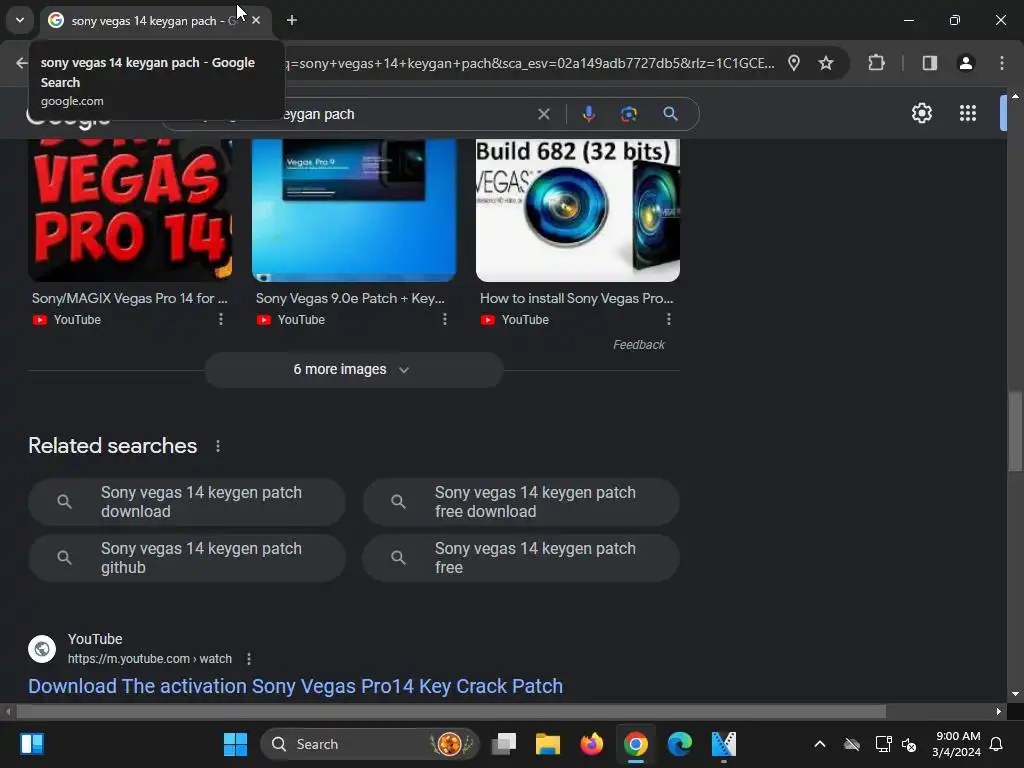This screenshot has height=768, width=1024.
Task: Open Sony Vegas Pro 14 red thumbnail
Action: click(130, 210)
